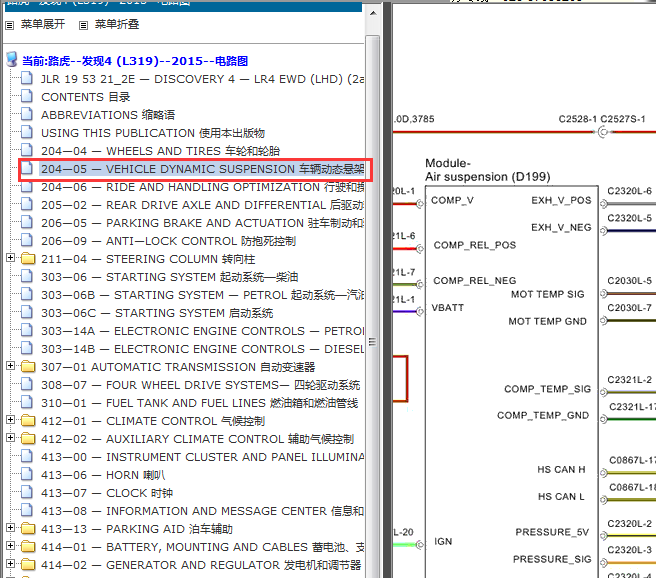Expand the 414-01 BATTERY, MOUNTING AND CABLES folder
Screen dimensions: 656x578
(10, 545)
